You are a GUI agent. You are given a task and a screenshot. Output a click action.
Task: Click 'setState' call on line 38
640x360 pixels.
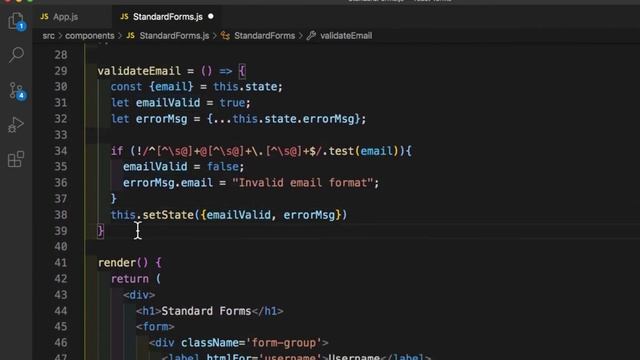(x=168, y=215)
